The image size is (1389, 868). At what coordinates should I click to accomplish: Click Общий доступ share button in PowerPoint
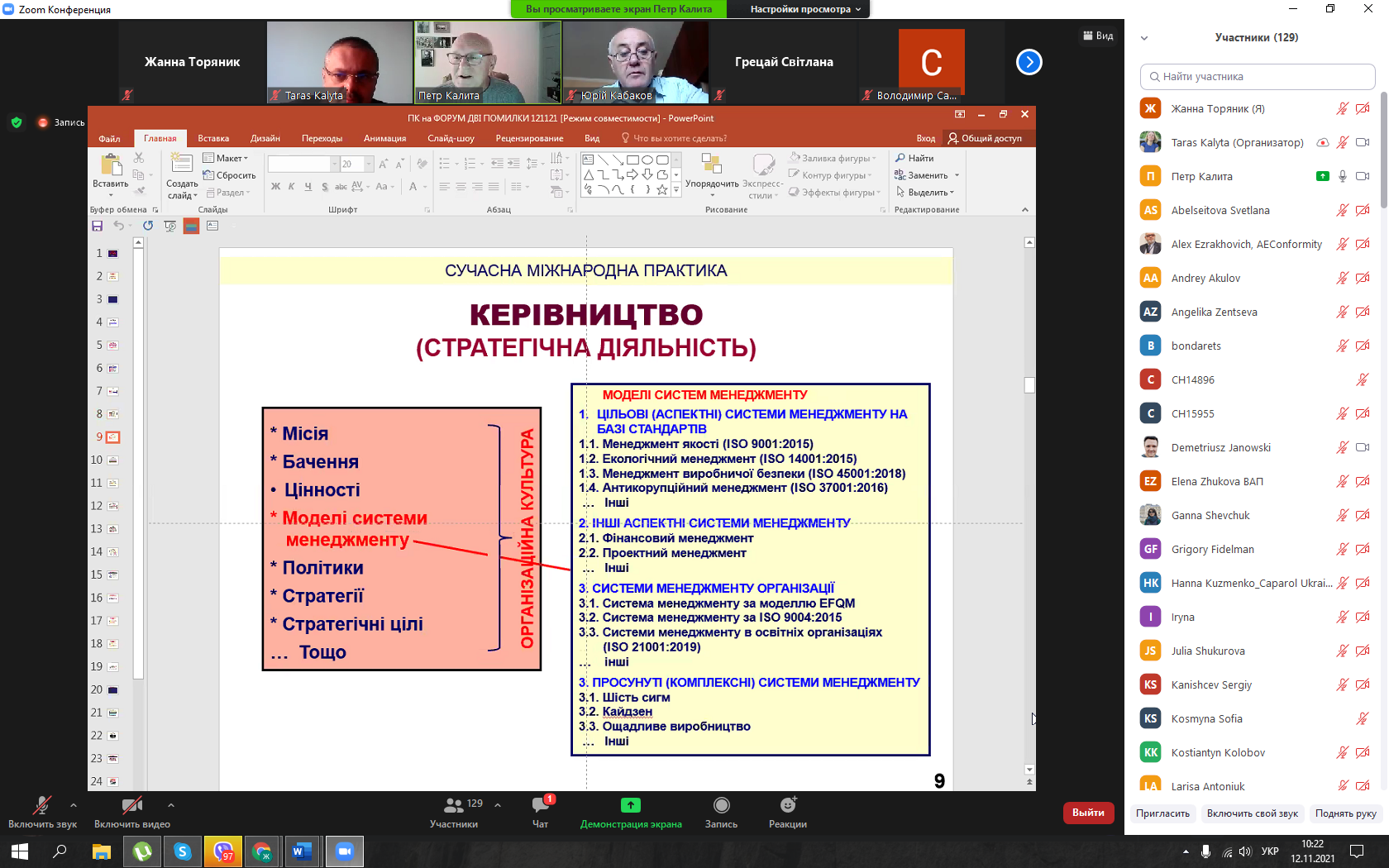985,138
